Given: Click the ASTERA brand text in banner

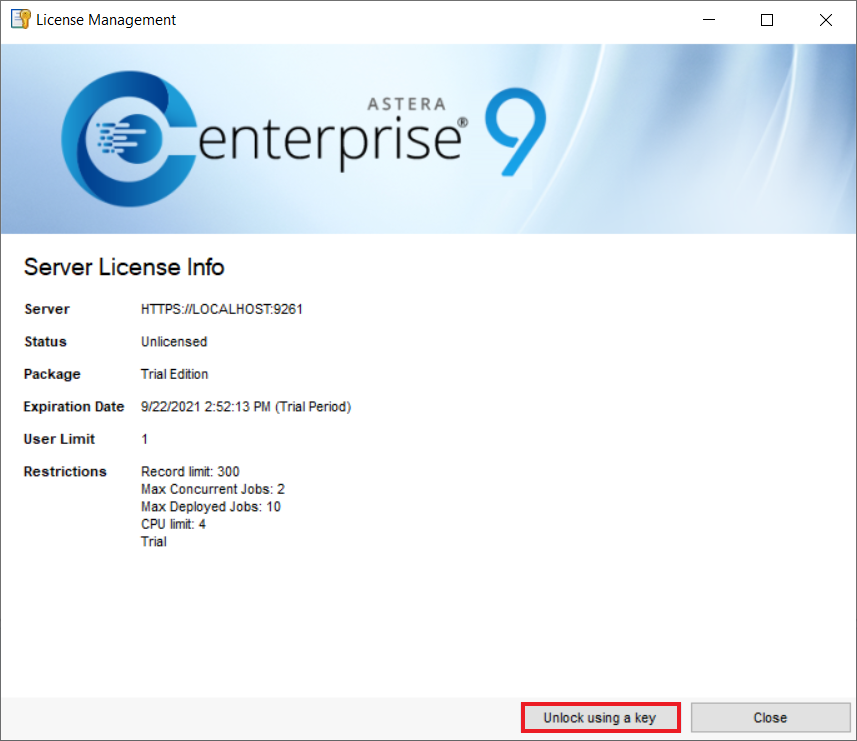Looking at the screenshot, I should [x=407, y=104].
